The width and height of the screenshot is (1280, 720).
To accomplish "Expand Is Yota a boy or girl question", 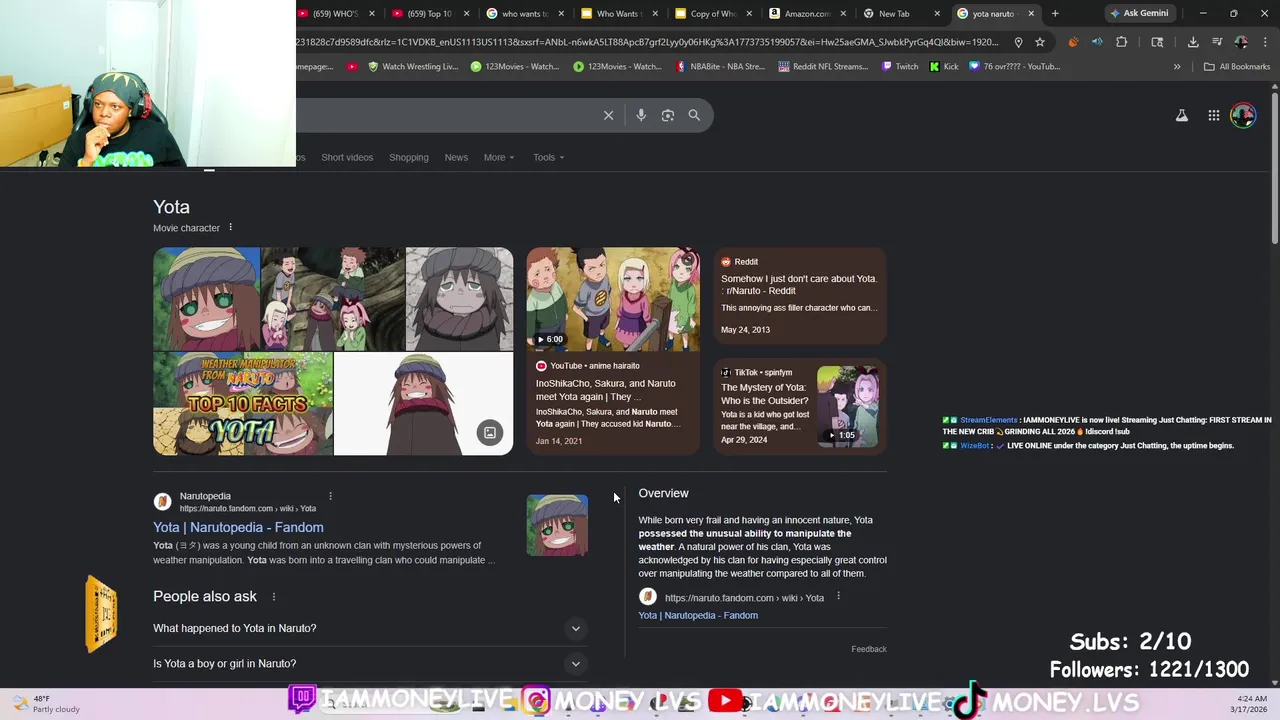I will pyautogui.click(x=368, y=663).
